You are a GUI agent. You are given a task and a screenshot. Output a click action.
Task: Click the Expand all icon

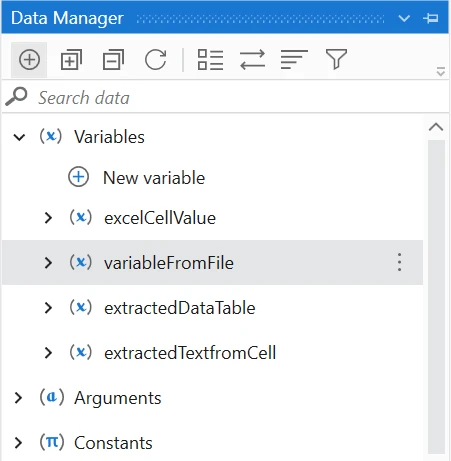71,60
